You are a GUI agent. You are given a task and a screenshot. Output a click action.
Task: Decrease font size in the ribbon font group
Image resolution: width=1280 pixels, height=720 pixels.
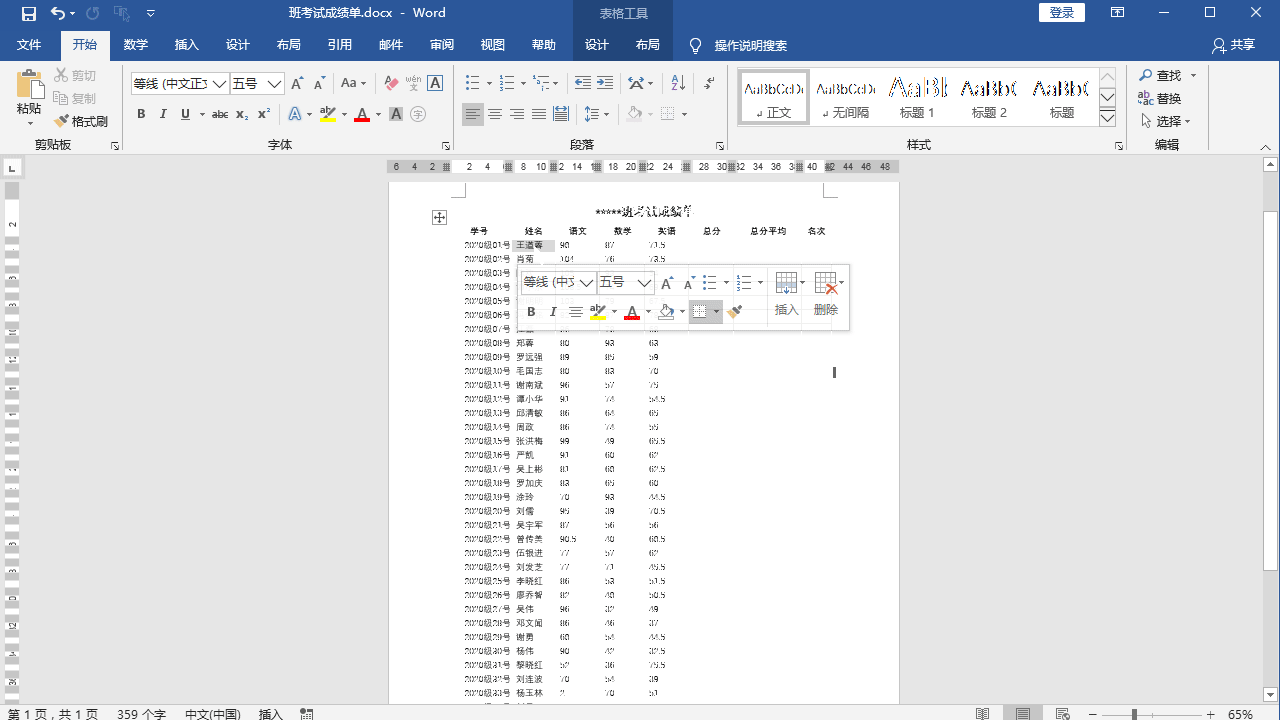point(319,84)
